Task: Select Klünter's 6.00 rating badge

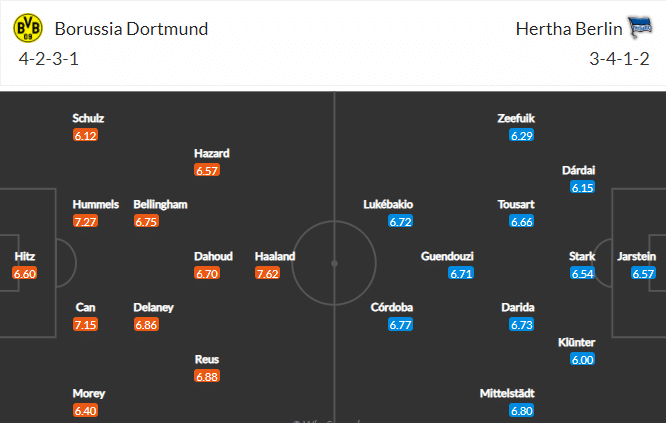Action: 582,359
